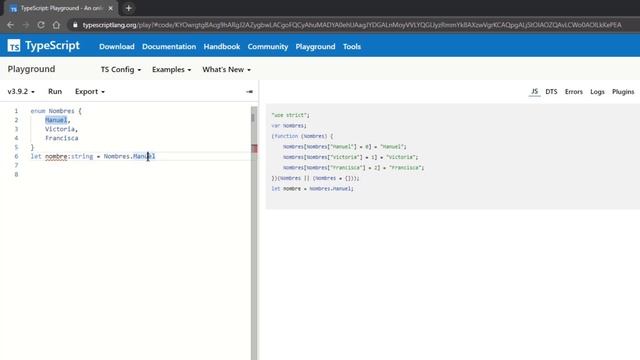Click the underlined 'nombre' variable
The width and height of the screenshot is (640, 360).
coord(56,156)
